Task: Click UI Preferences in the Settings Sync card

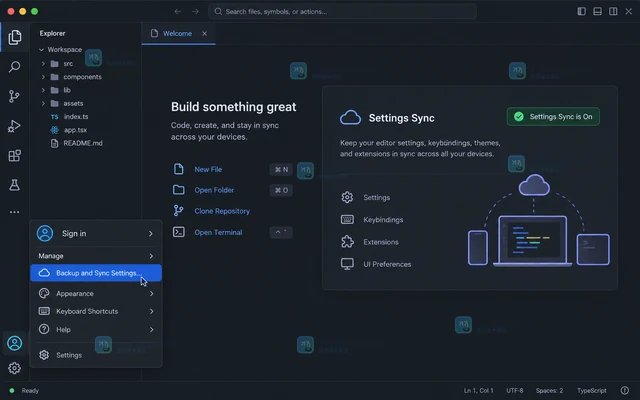Action: click(387, 264)
